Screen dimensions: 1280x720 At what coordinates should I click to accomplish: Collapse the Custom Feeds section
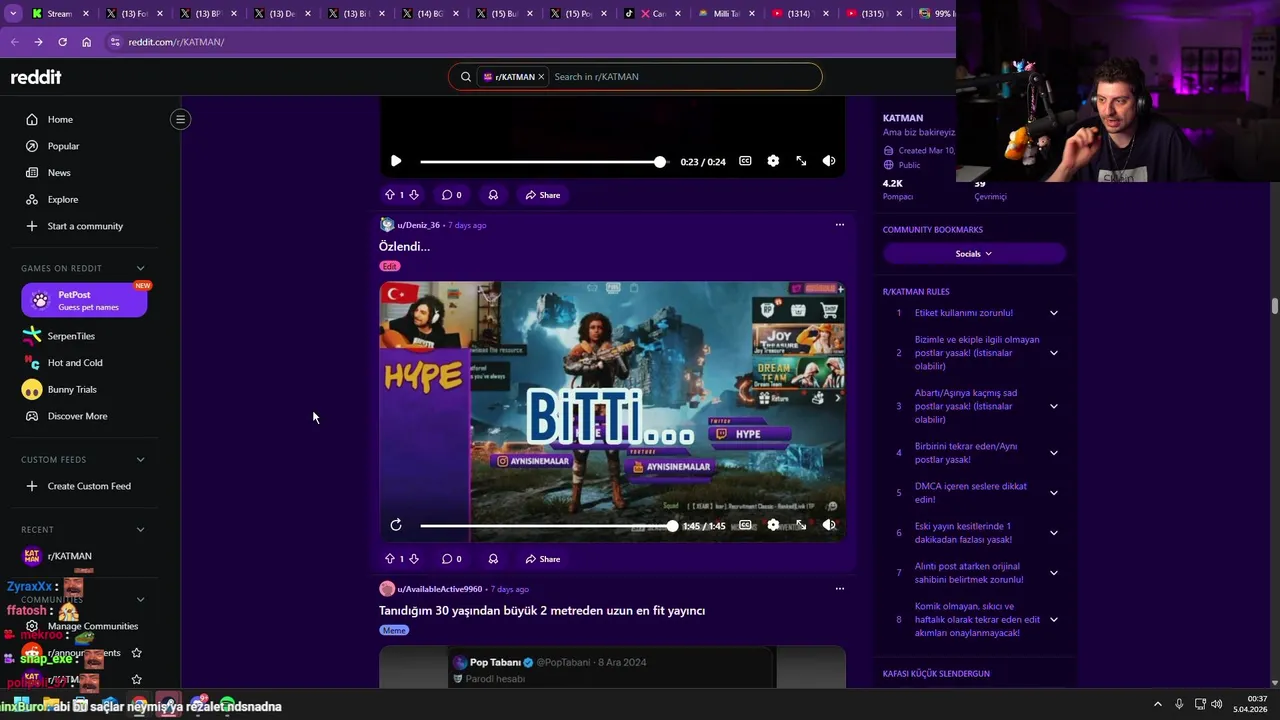point(140,459)
